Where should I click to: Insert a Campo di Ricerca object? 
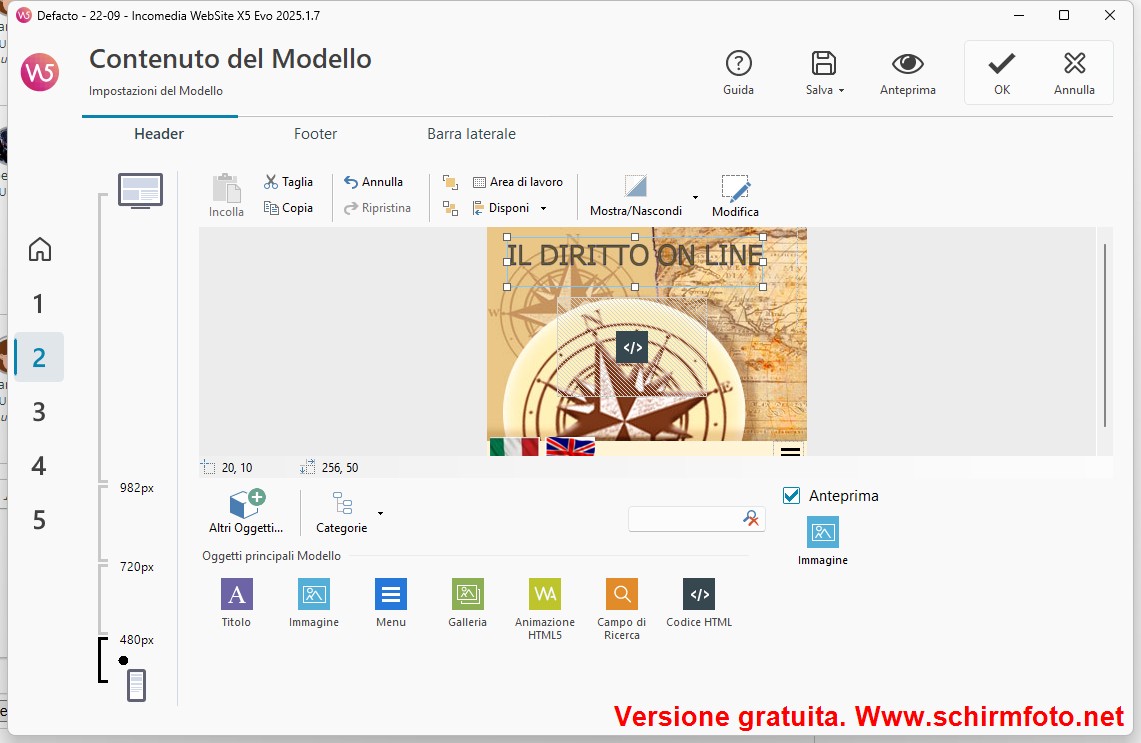622,595
